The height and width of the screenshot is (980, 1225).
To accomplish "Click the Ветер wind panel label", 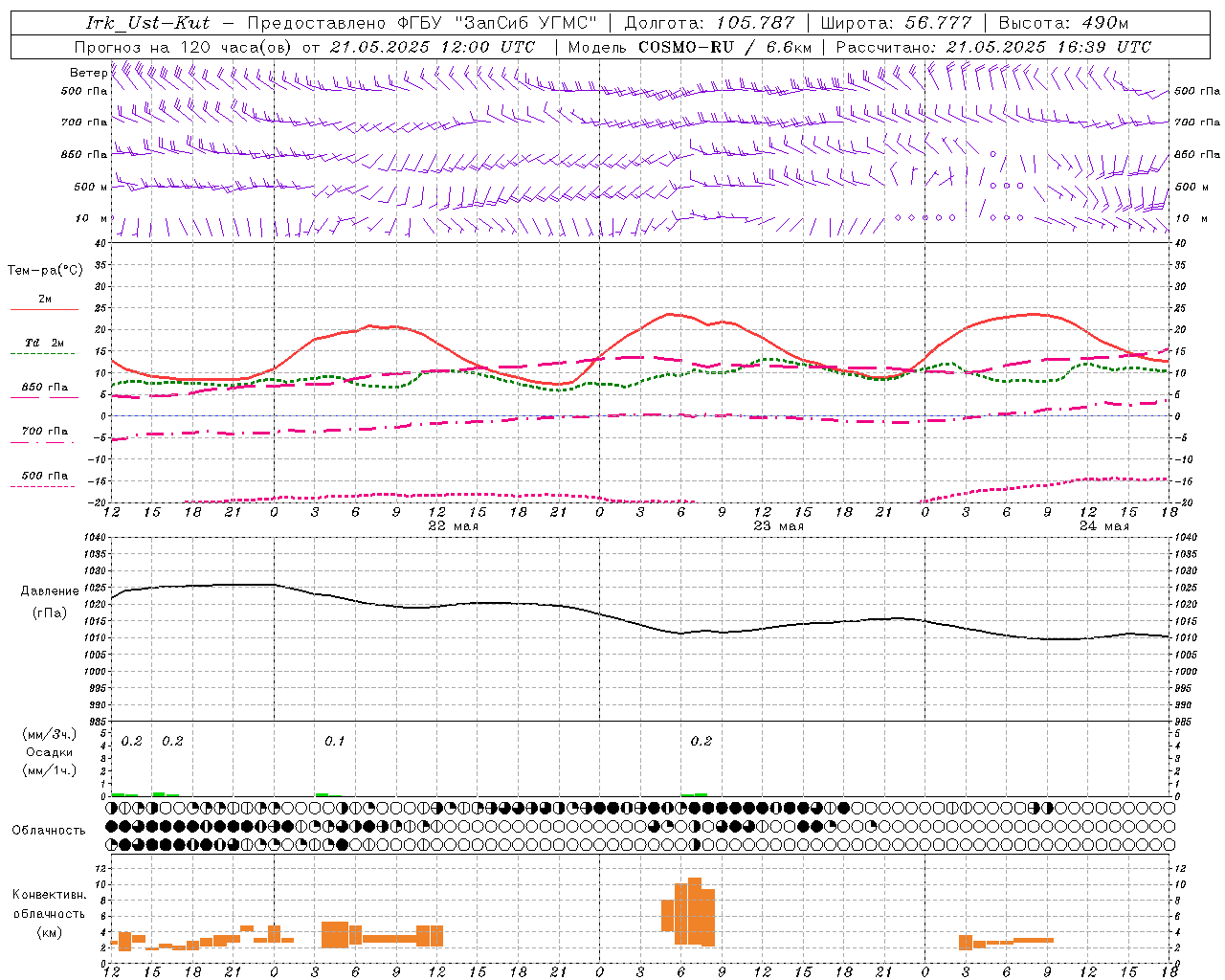I will [88, 73].
